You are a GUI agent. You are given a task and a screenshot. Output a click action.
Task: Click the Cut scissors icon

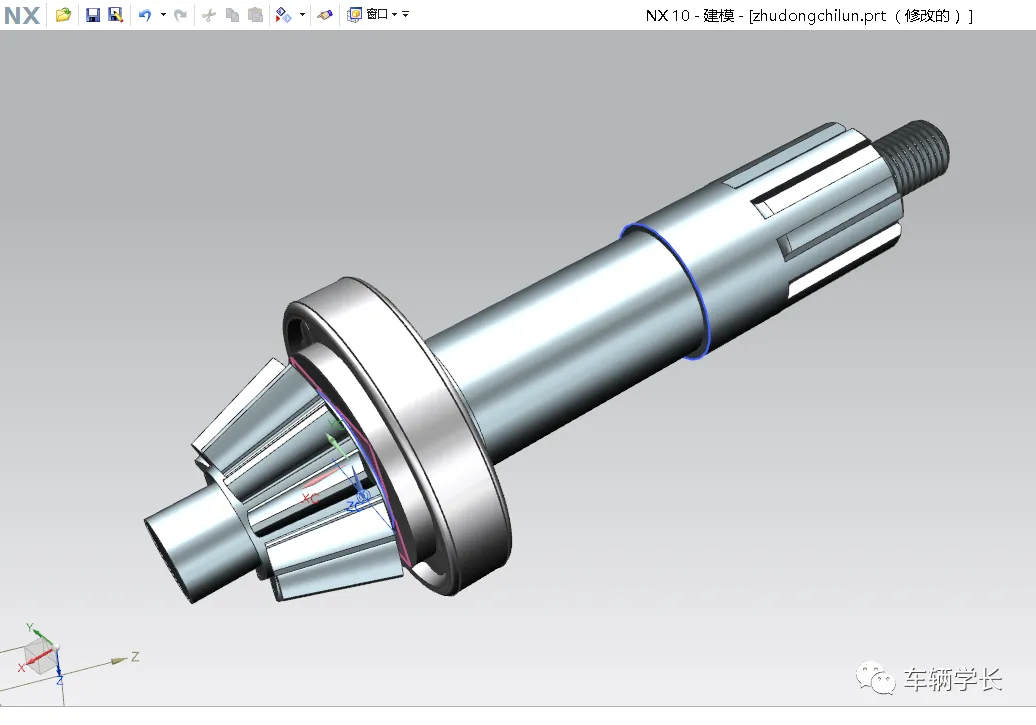[x=209, y=15]
